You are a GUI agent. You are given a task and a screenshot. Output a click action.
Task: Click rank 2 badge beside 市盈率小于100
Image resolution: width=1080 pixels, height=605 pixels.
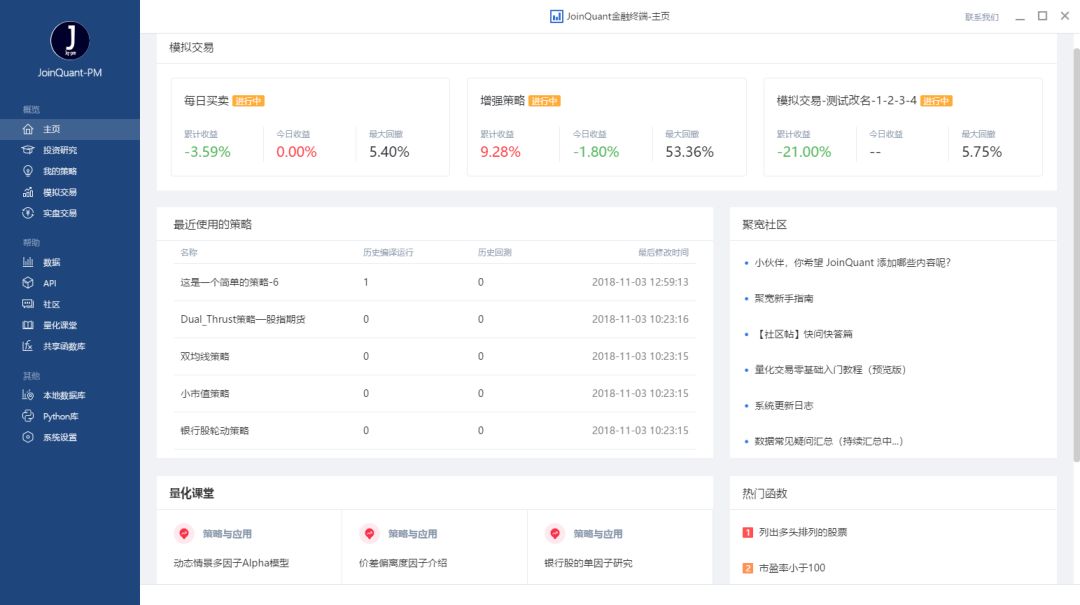[x=747, y=568]
